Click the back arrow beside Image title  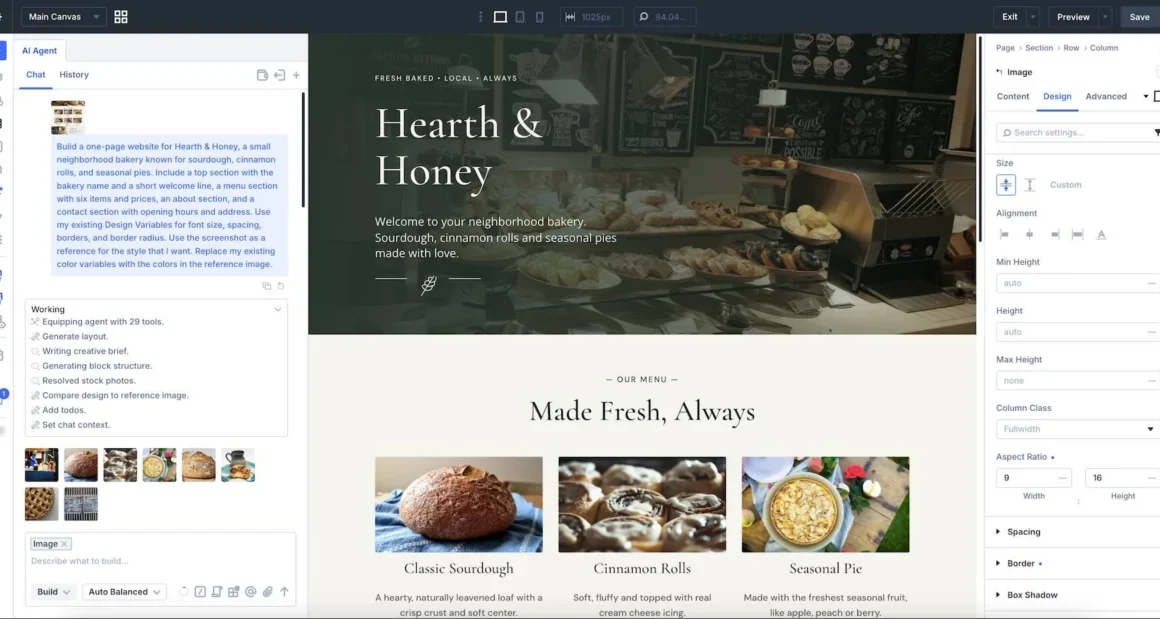999,72
